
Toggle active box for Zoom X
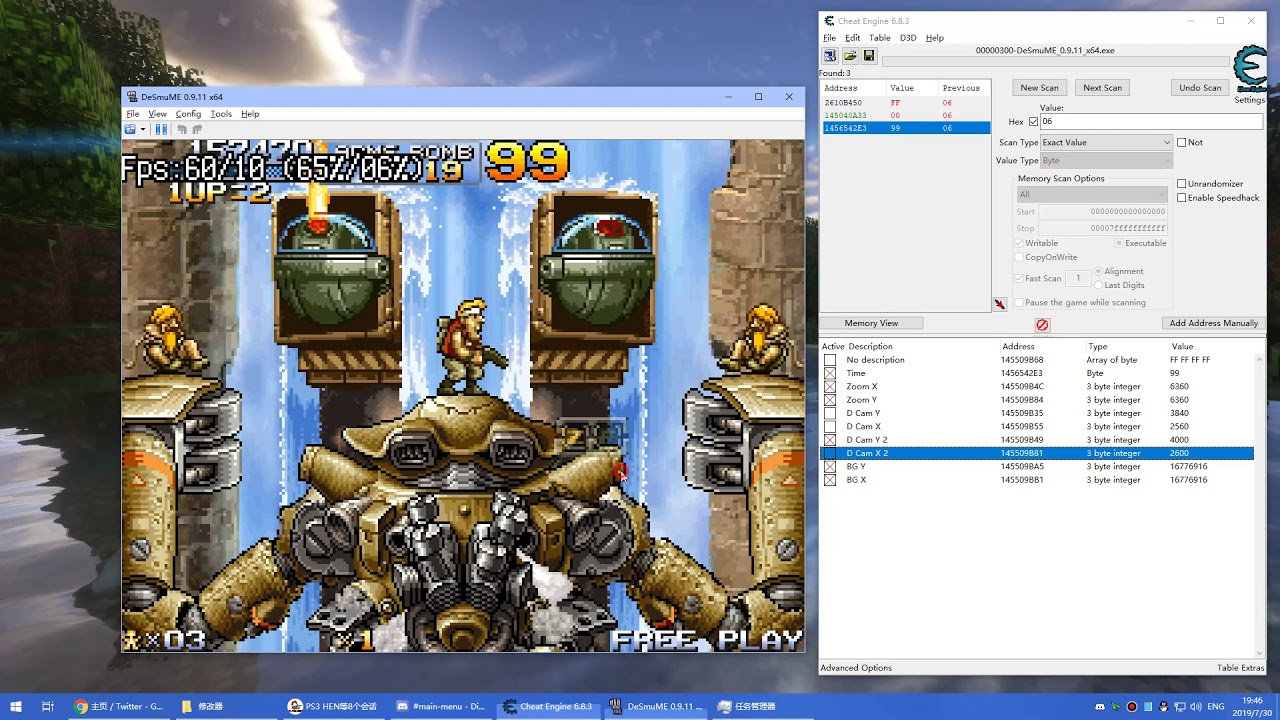click(830, 386)
